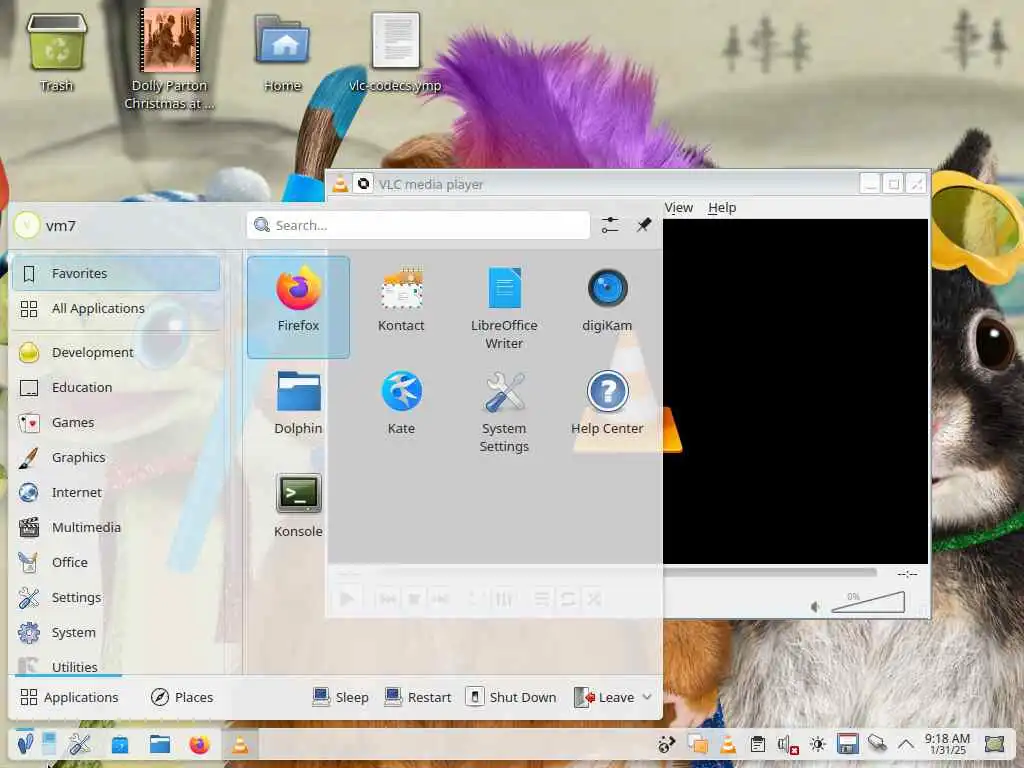Click the VLC volume slider

point(868,602)
